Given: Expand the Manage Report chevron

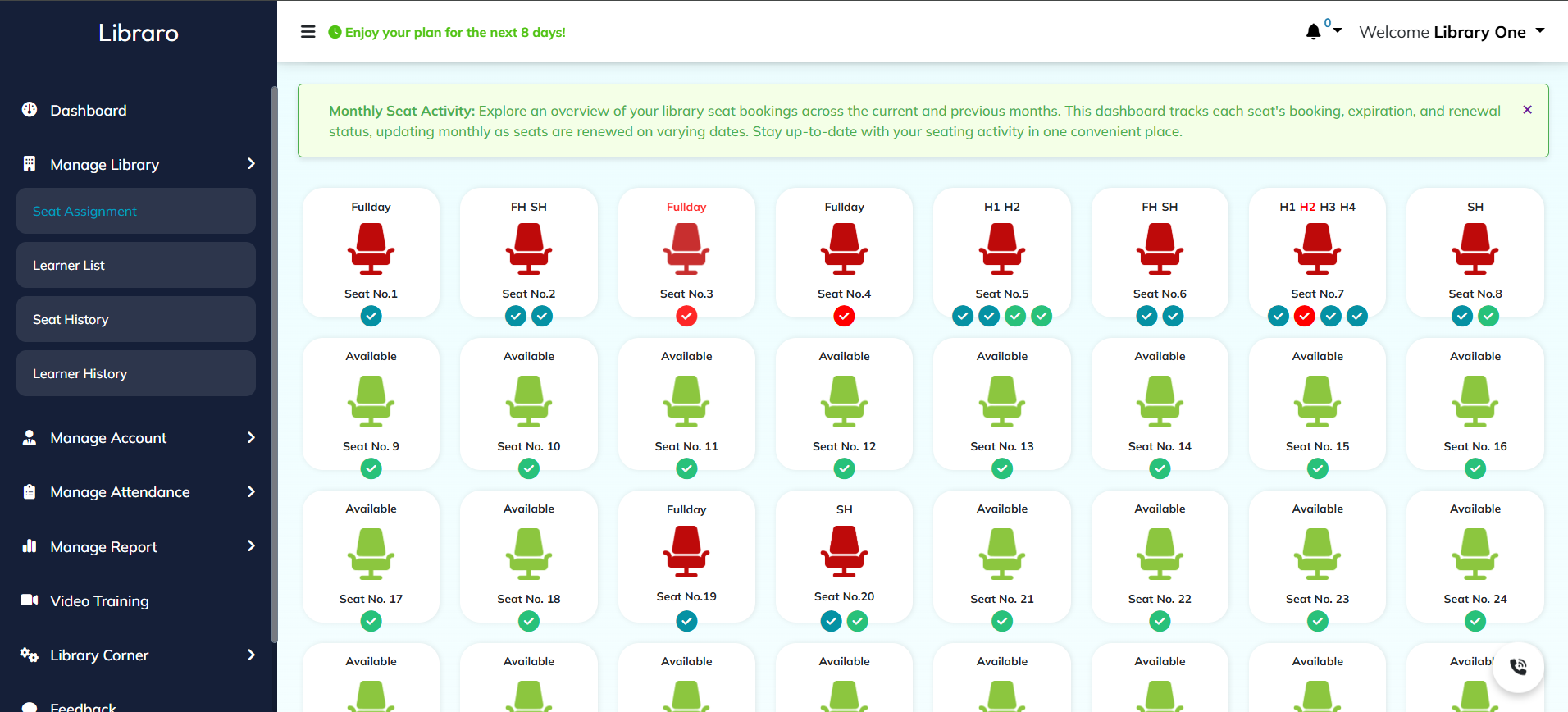Looking at the screenshot, I should pos(251,546).
